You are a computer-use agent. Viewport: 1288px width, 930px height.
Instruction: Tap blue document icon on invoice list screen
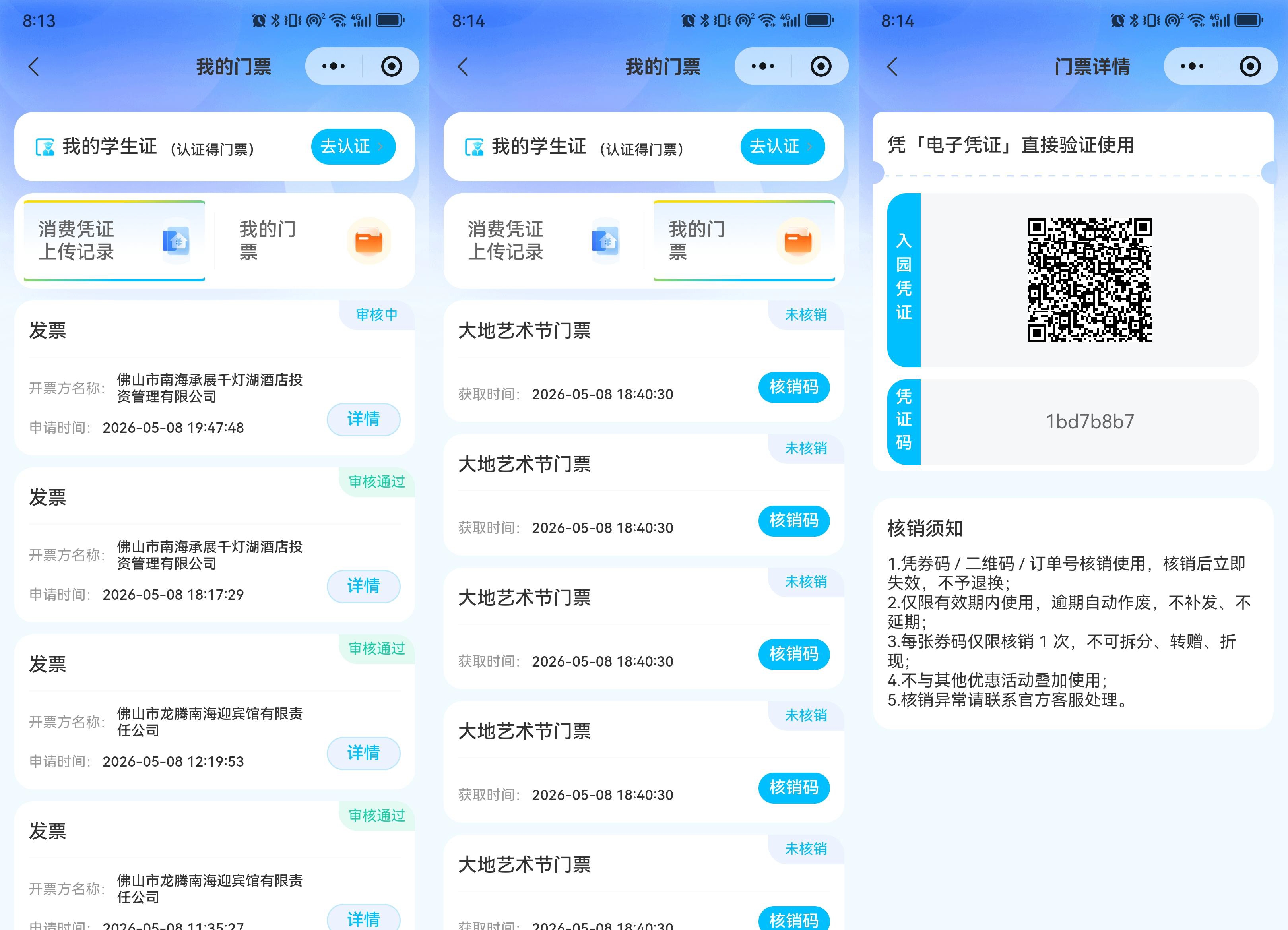click(x=177, y=241)
